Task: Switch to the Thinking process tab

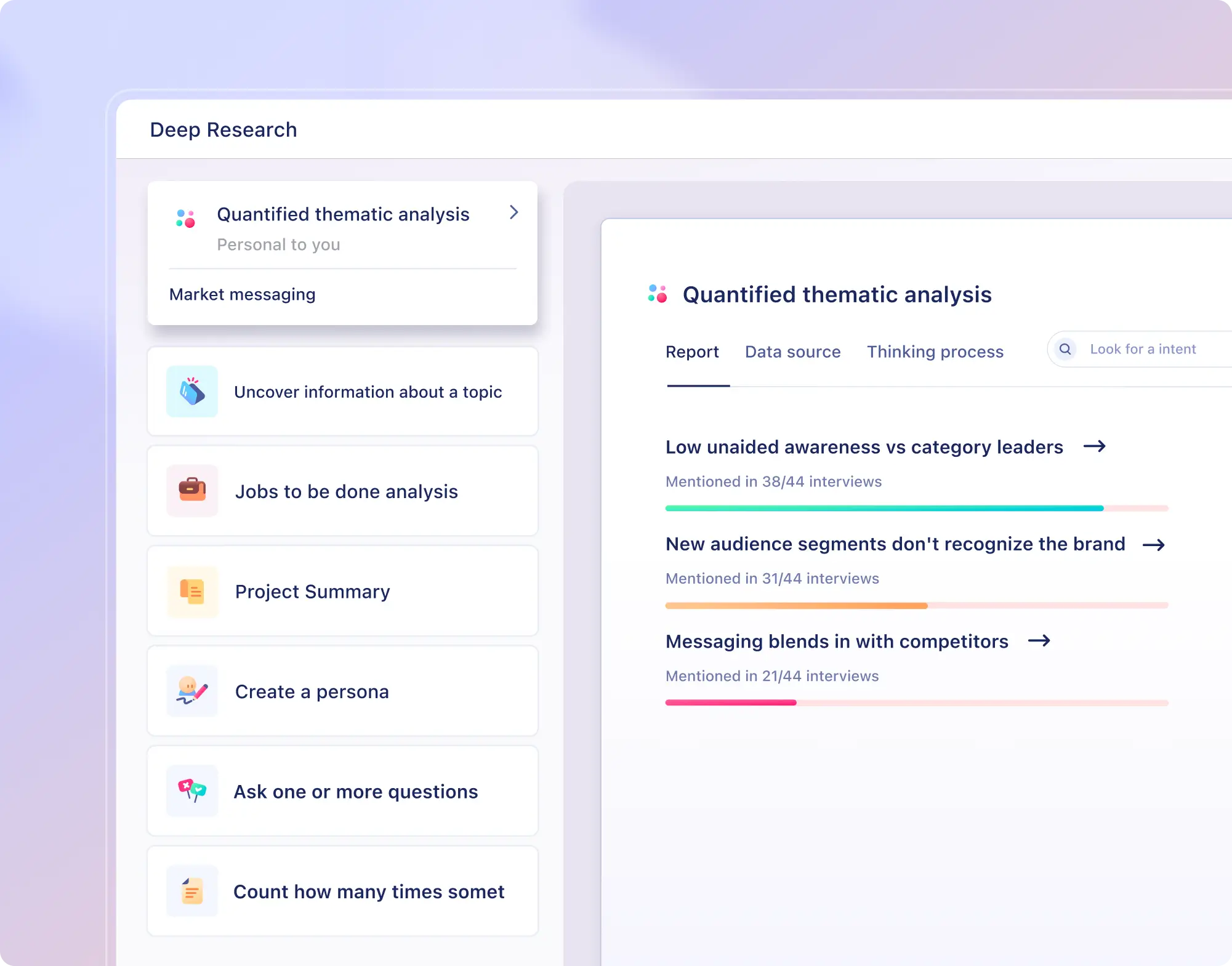Action: coord(935,352)
